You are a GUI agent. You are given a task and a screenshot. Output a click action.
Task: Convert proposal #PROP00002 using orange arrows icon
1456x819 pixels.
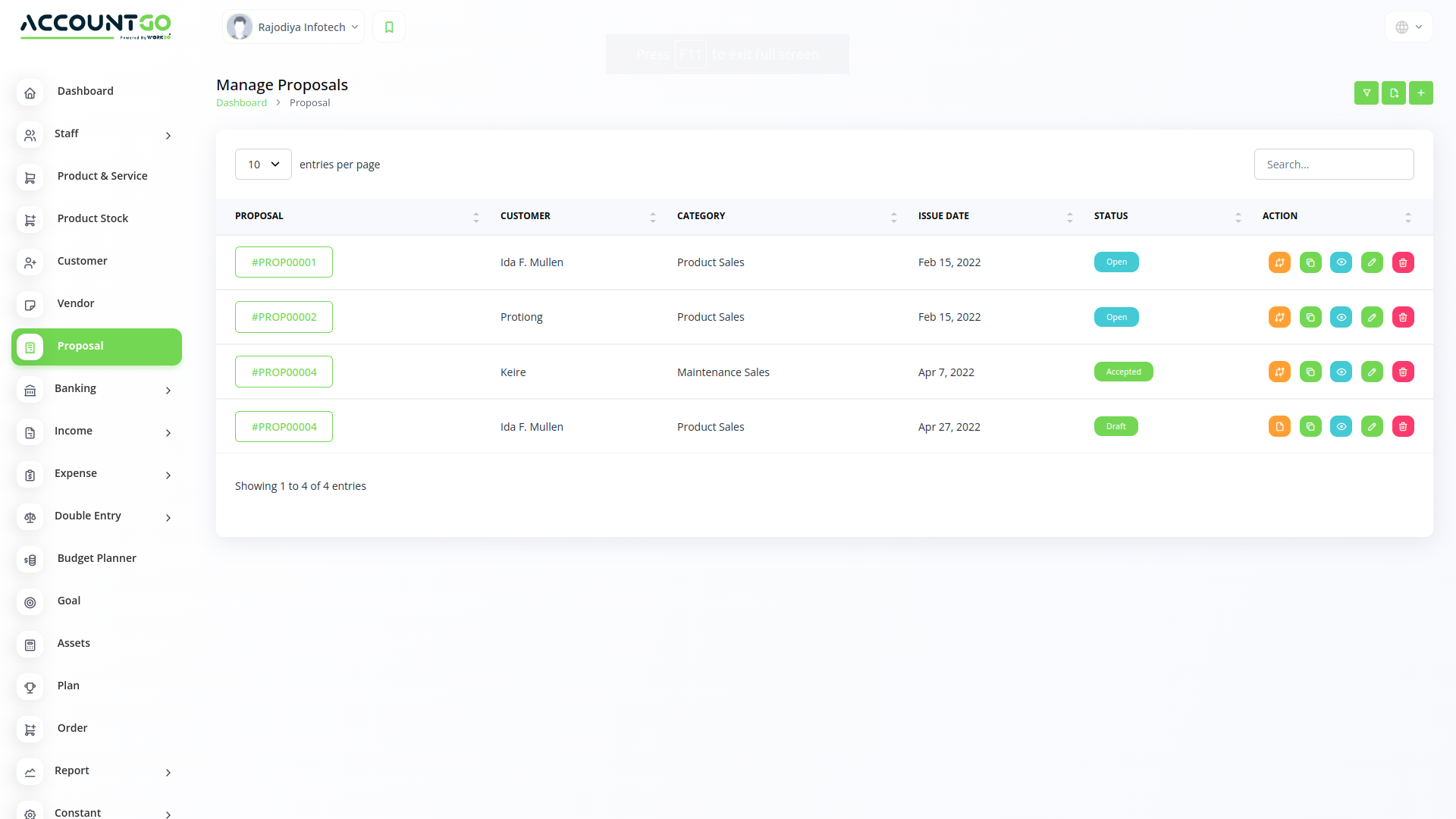[1279, 317]
